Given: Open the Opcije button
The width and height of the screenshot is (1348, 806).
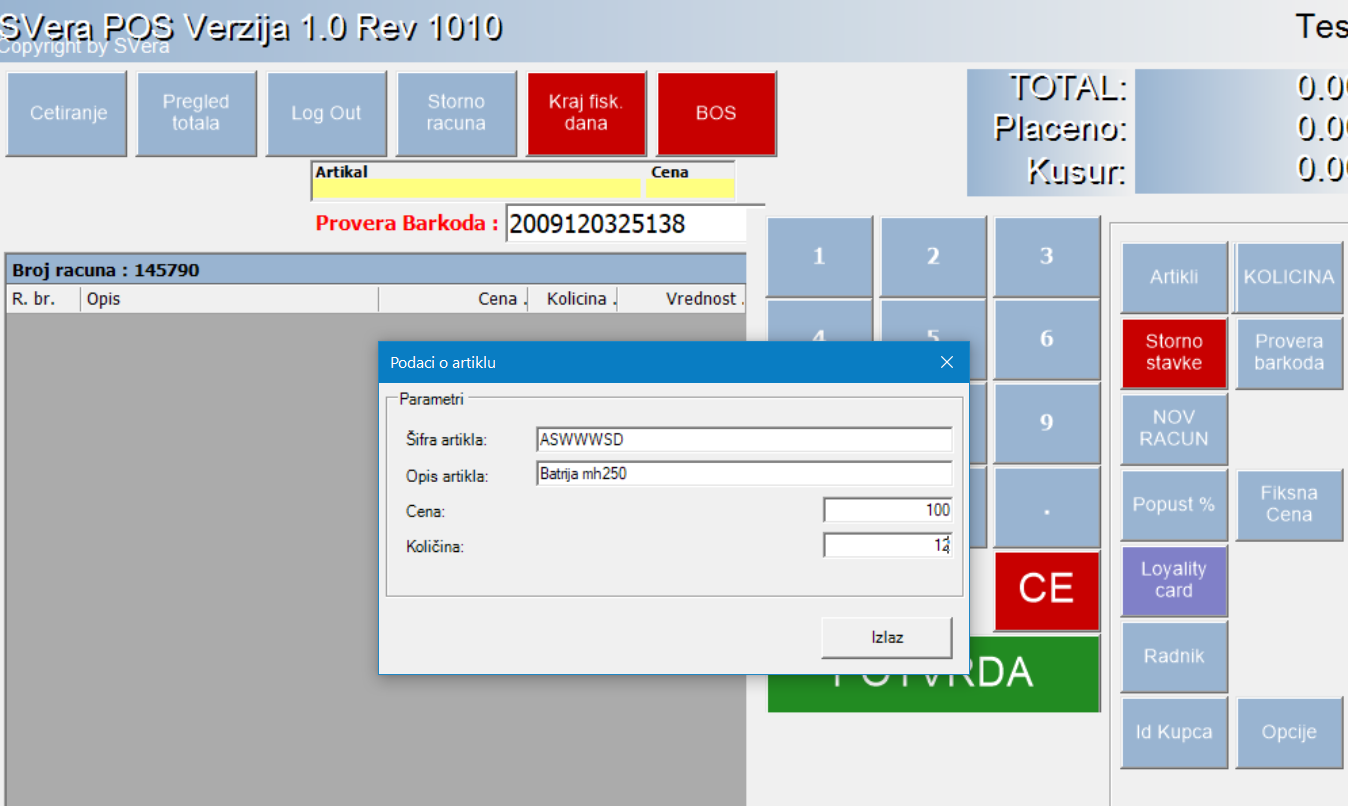Looking at the screenshot, I should click(x=1288, y=732).
